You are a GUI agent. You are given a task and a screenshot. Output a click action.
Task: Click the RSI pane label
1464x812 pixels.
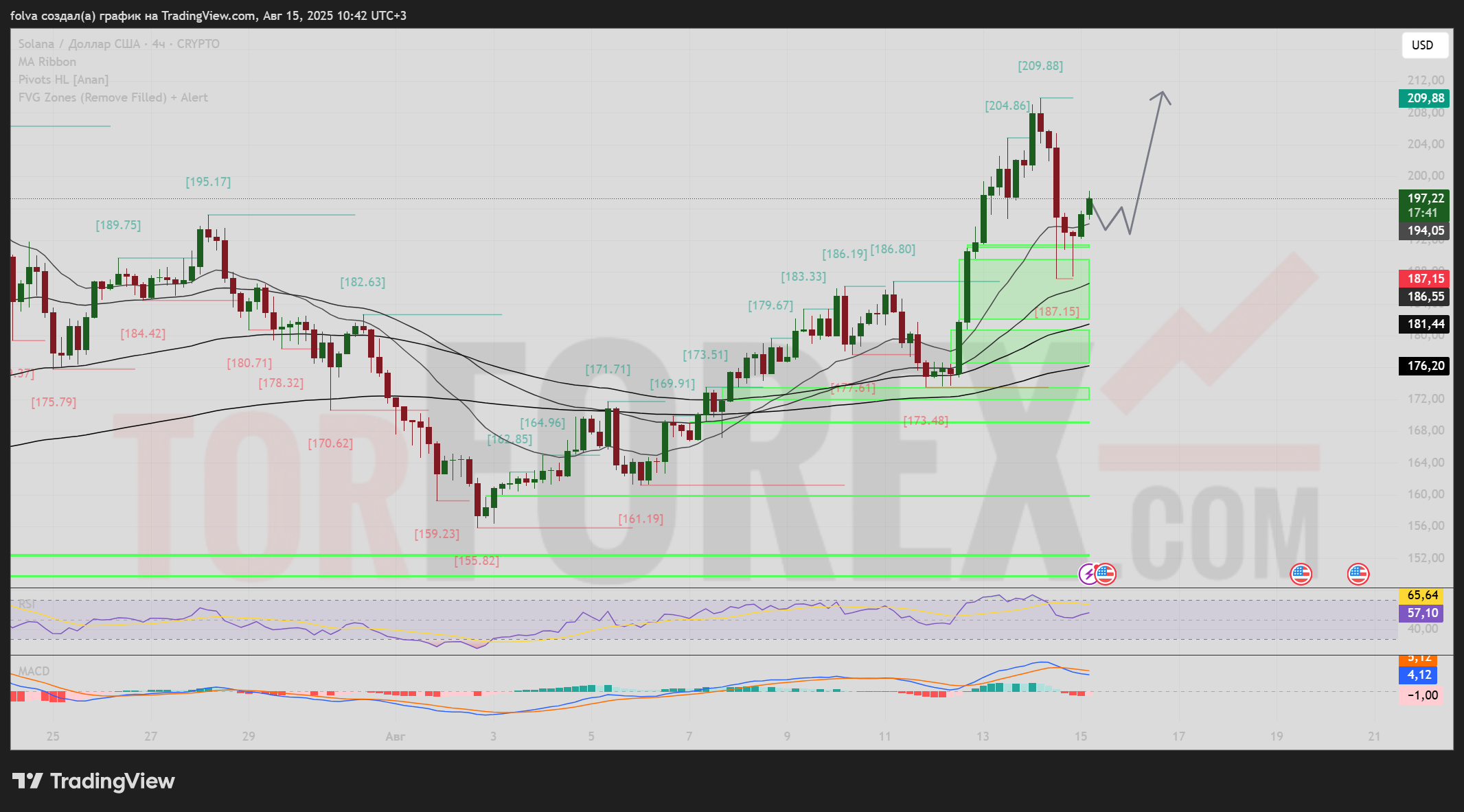click(x=26, y=604)
